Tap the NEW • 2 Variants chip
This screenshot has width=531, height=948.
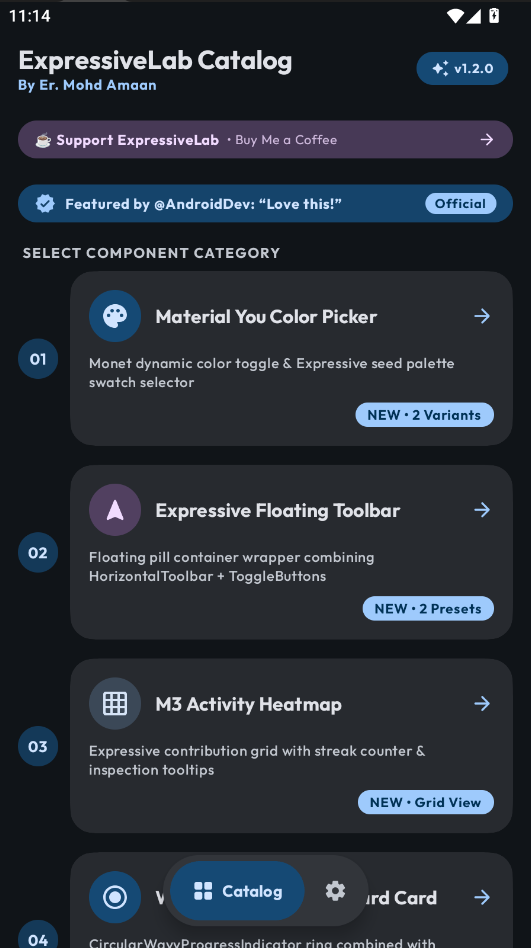(425, 415)
